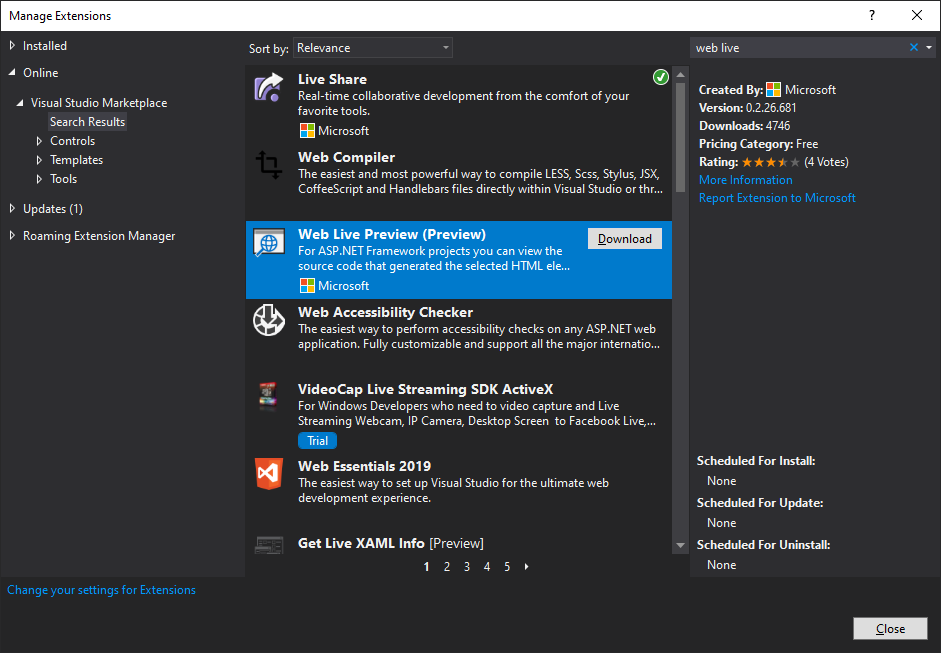
Task: Click the Web Essentials 2019 icon
Action: [268, 474]
